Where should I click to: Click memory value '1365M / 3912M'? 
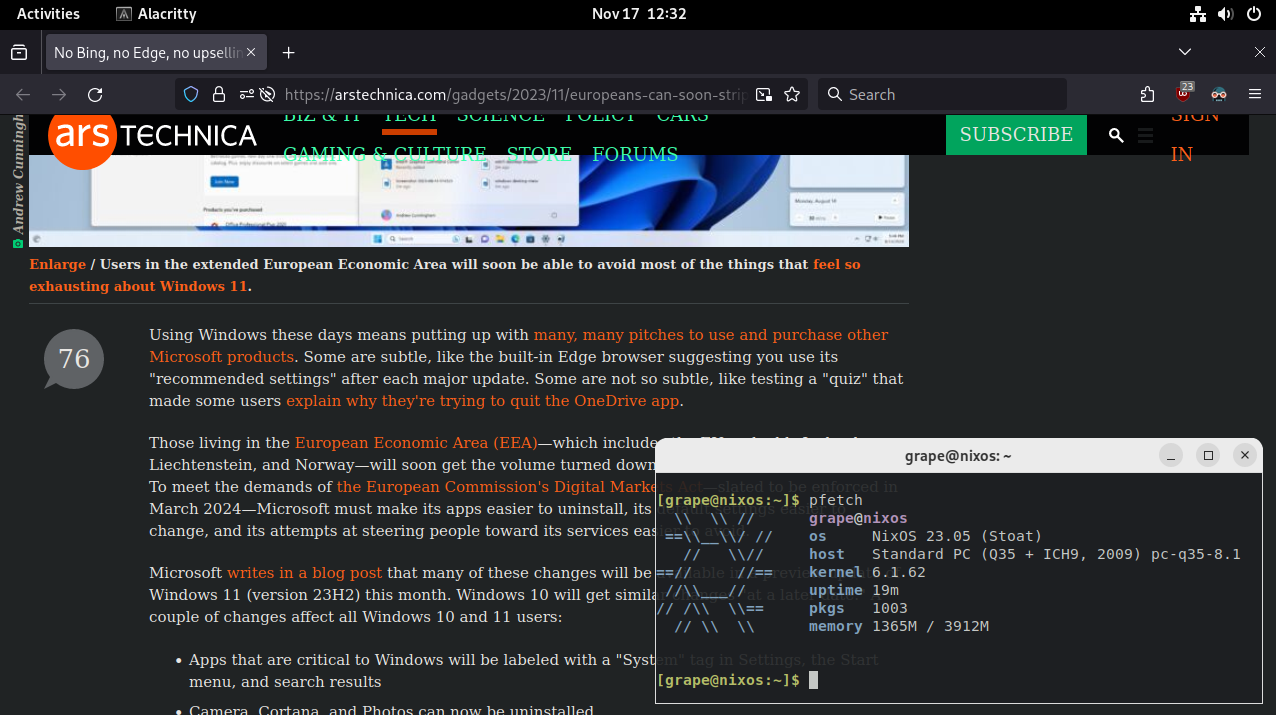(x=930, y=626)
